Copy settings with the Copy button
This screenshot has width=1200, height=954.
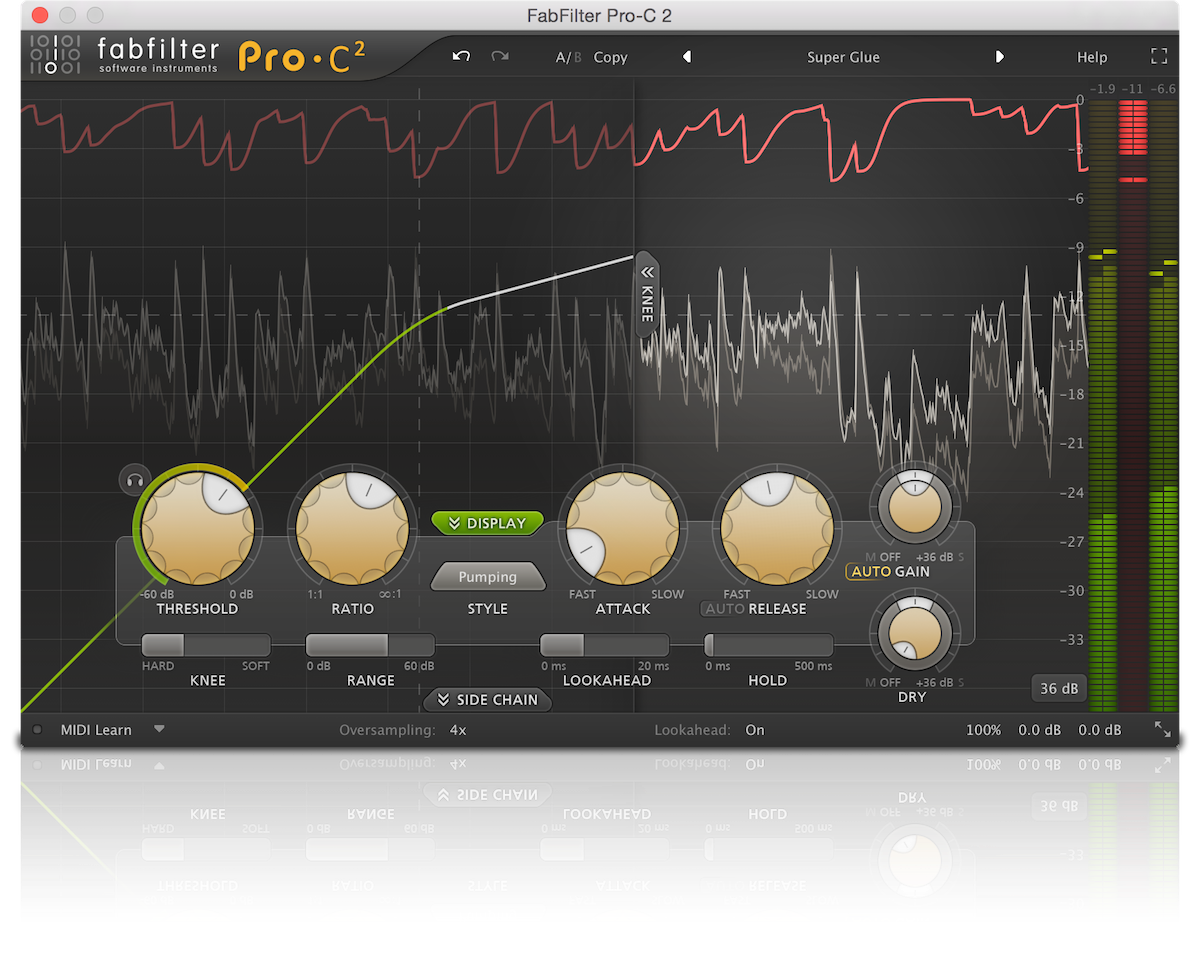coord(610,57)
